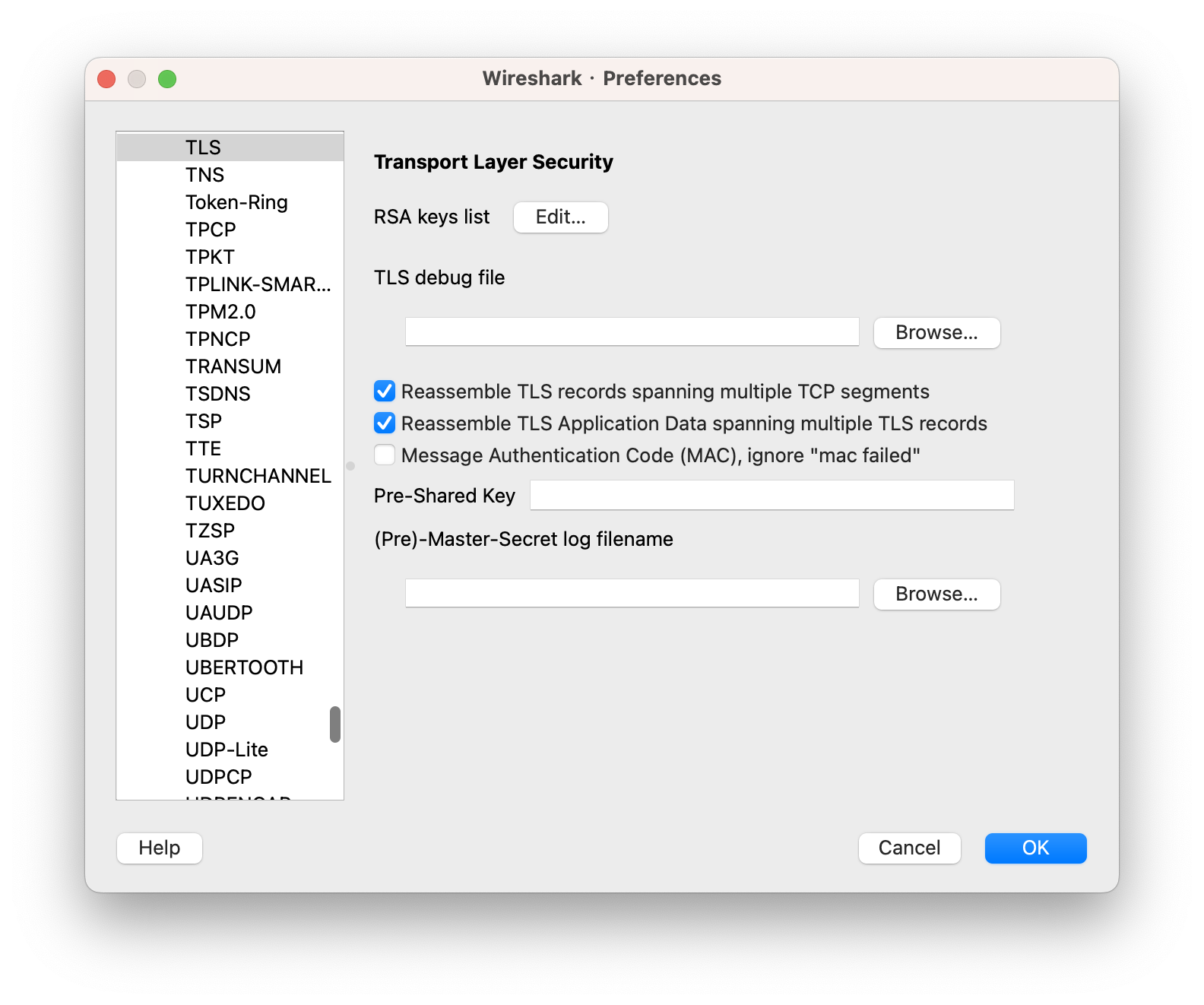
Task: Select UDP-Lite protocol
Action: tap(230, 750)
